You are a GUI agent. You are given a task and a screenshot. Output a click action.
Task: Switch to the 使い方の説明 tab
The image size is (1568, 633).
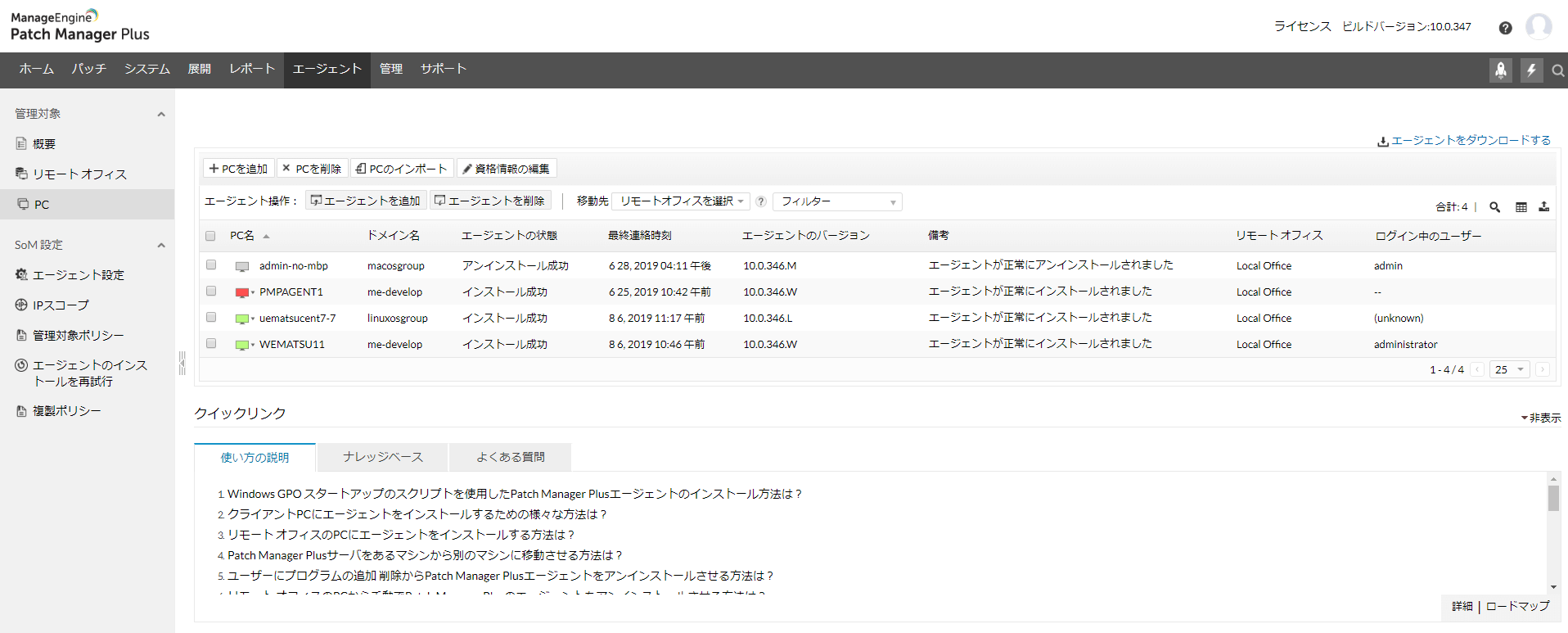pos(255,457)
